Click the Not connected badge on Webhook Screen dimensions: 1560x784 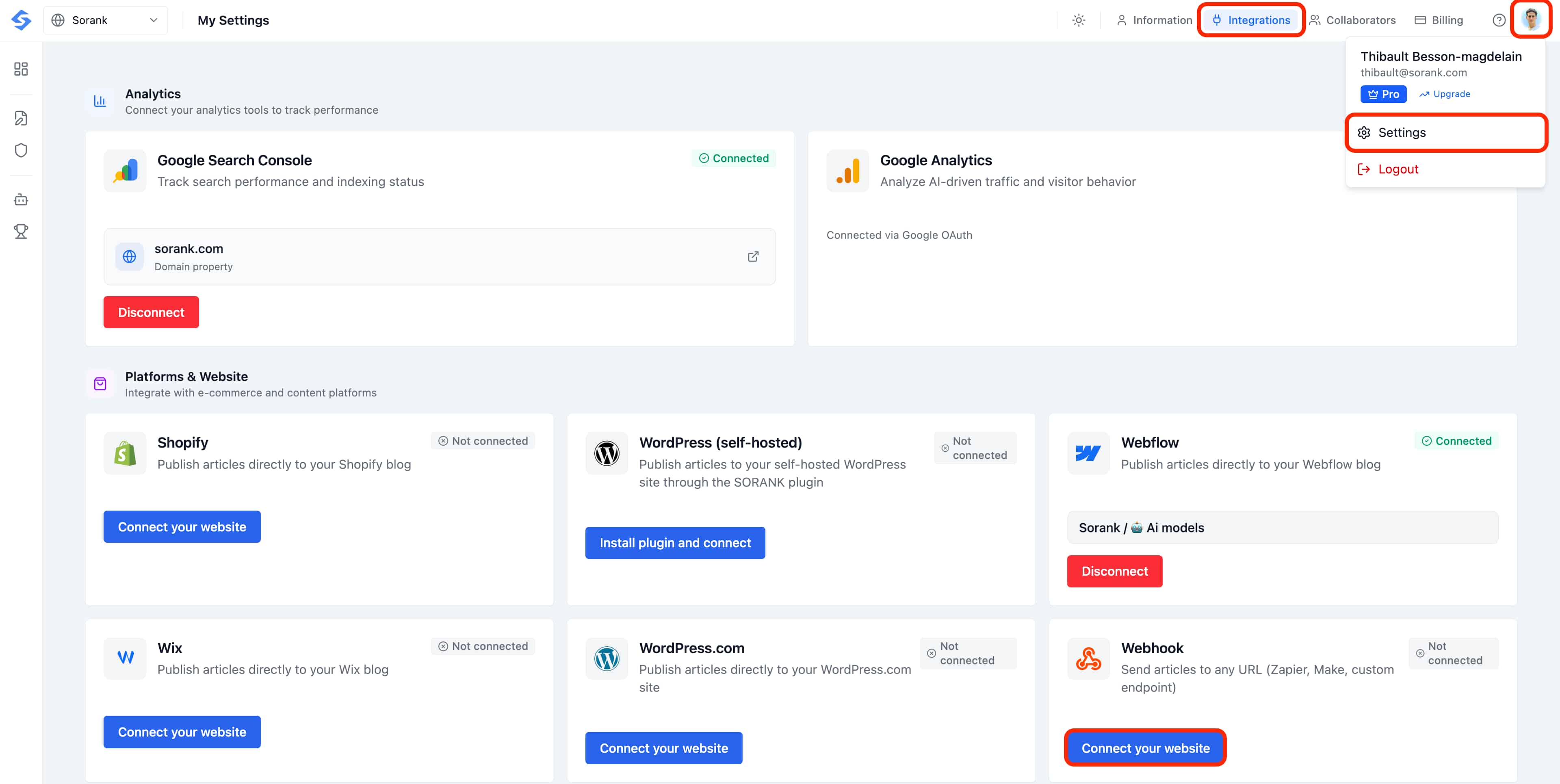point(1454,653)
